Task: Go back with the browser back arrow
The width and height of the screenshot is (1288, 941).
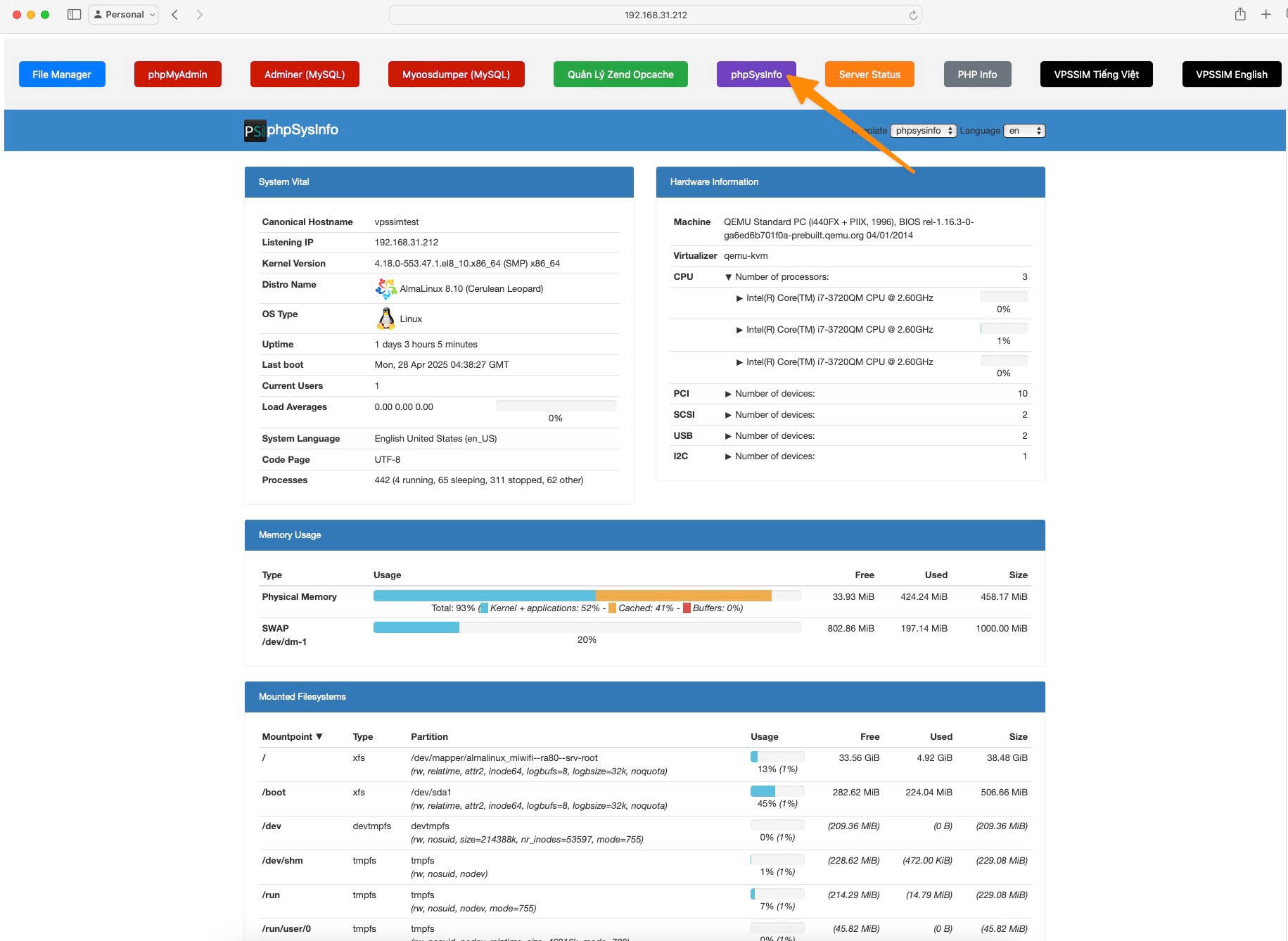Action: coord(174,14)
